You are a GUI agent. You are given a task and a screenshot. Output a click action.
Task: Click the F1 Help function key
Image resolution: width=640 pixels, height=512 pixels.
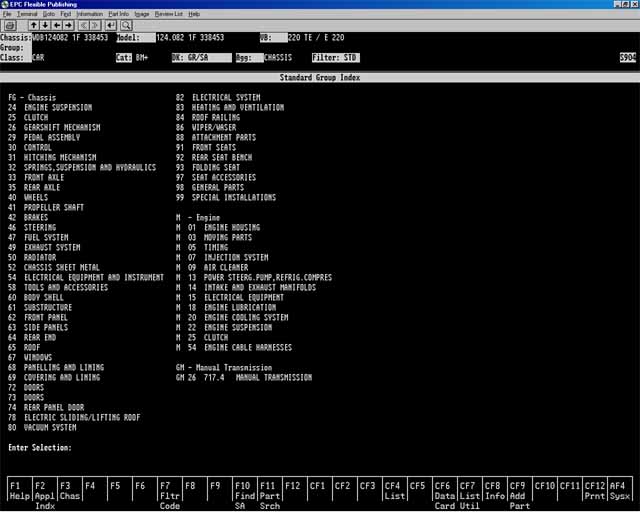point(20,491)
